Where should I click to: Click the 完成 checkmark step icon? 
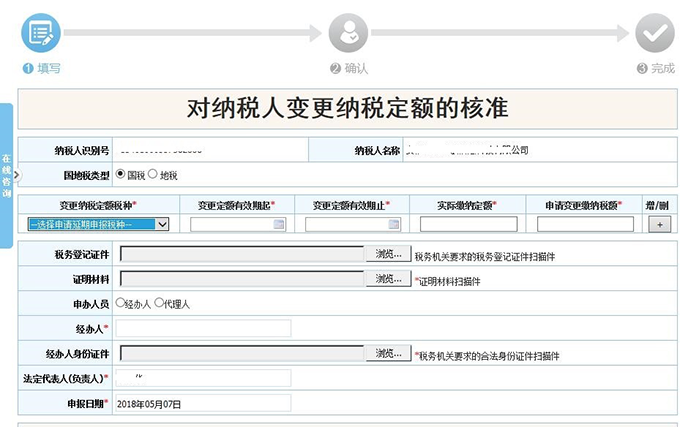(x=655, y=32)
